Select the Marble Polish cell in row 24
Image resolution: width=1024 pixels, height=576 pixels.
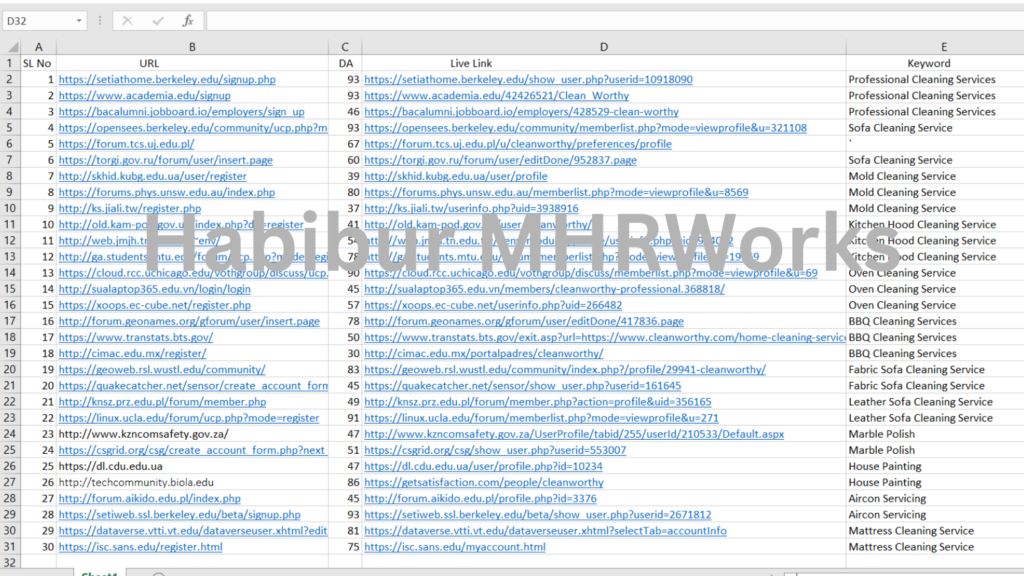click(x=881, y=434)
